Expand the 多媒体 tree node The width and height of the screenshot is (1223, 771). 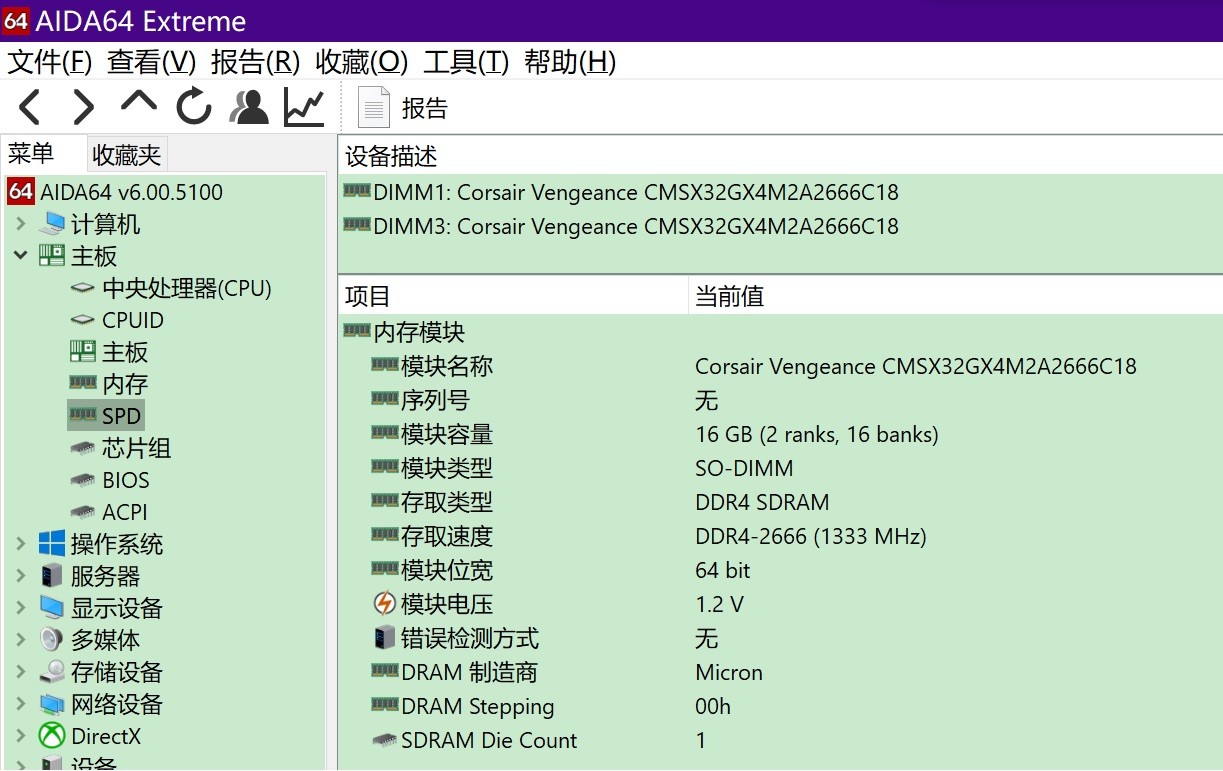tap(20, 640)
